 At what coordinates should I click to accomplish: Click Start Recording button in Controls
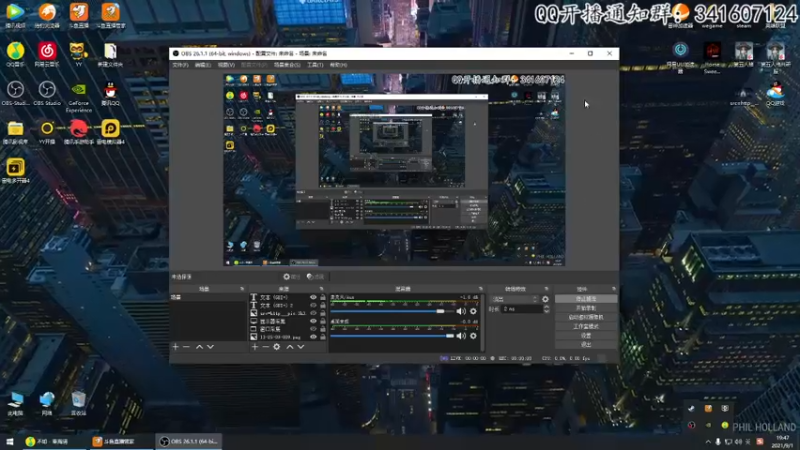586,308
